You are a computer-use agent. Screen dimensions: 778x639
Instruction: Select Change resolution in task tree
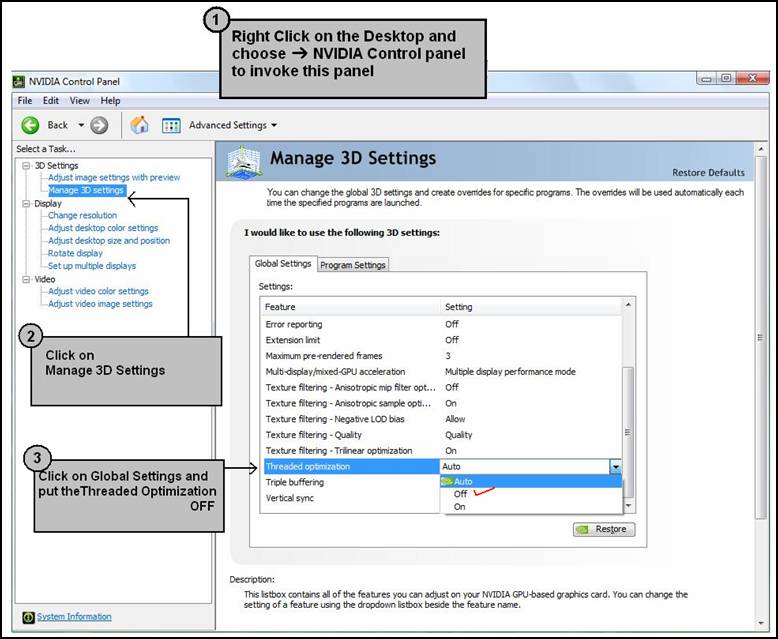pos(82,215)
